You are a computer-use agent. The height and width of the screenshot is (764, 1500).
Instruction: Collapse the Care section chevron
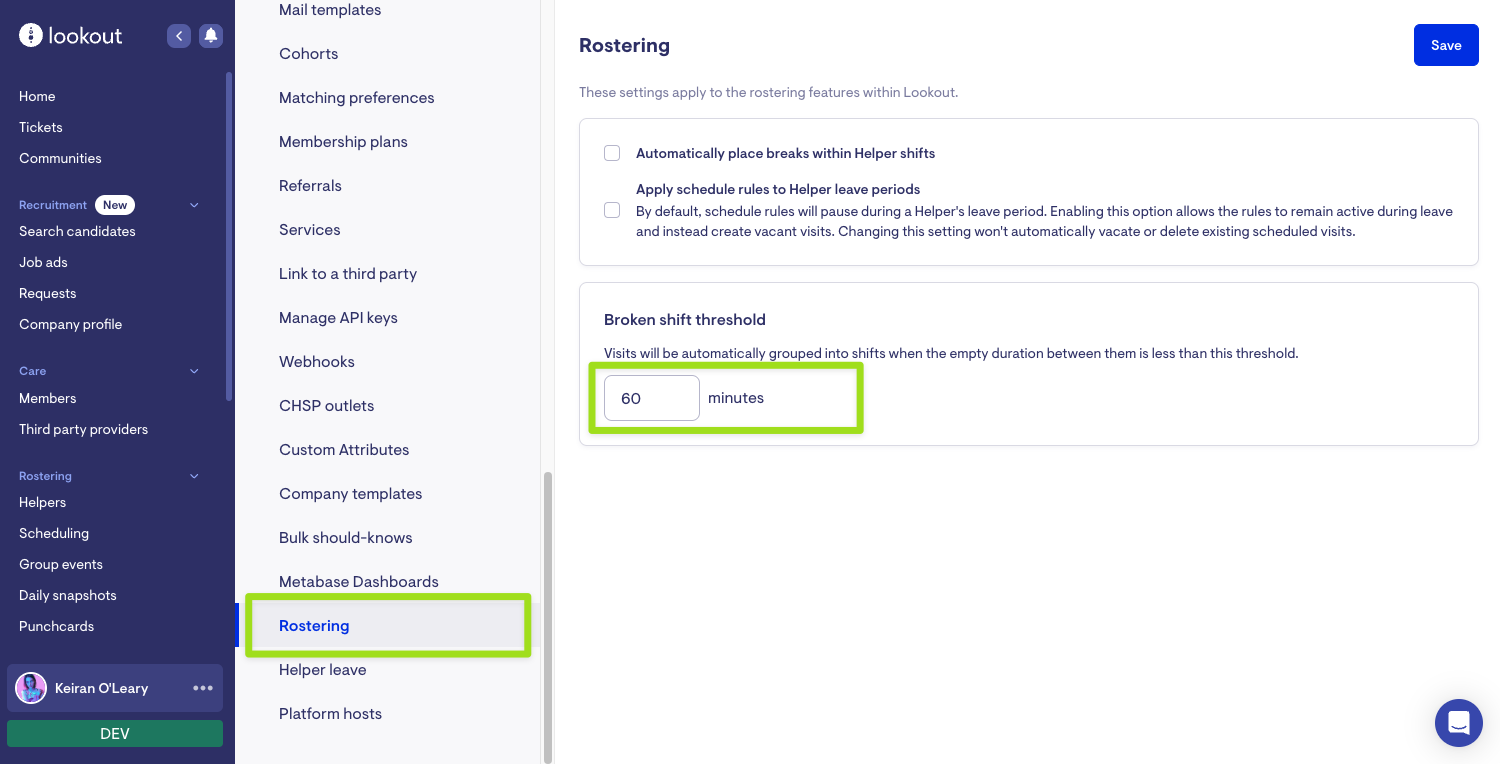pyautogui.click(x=194, y=371)
